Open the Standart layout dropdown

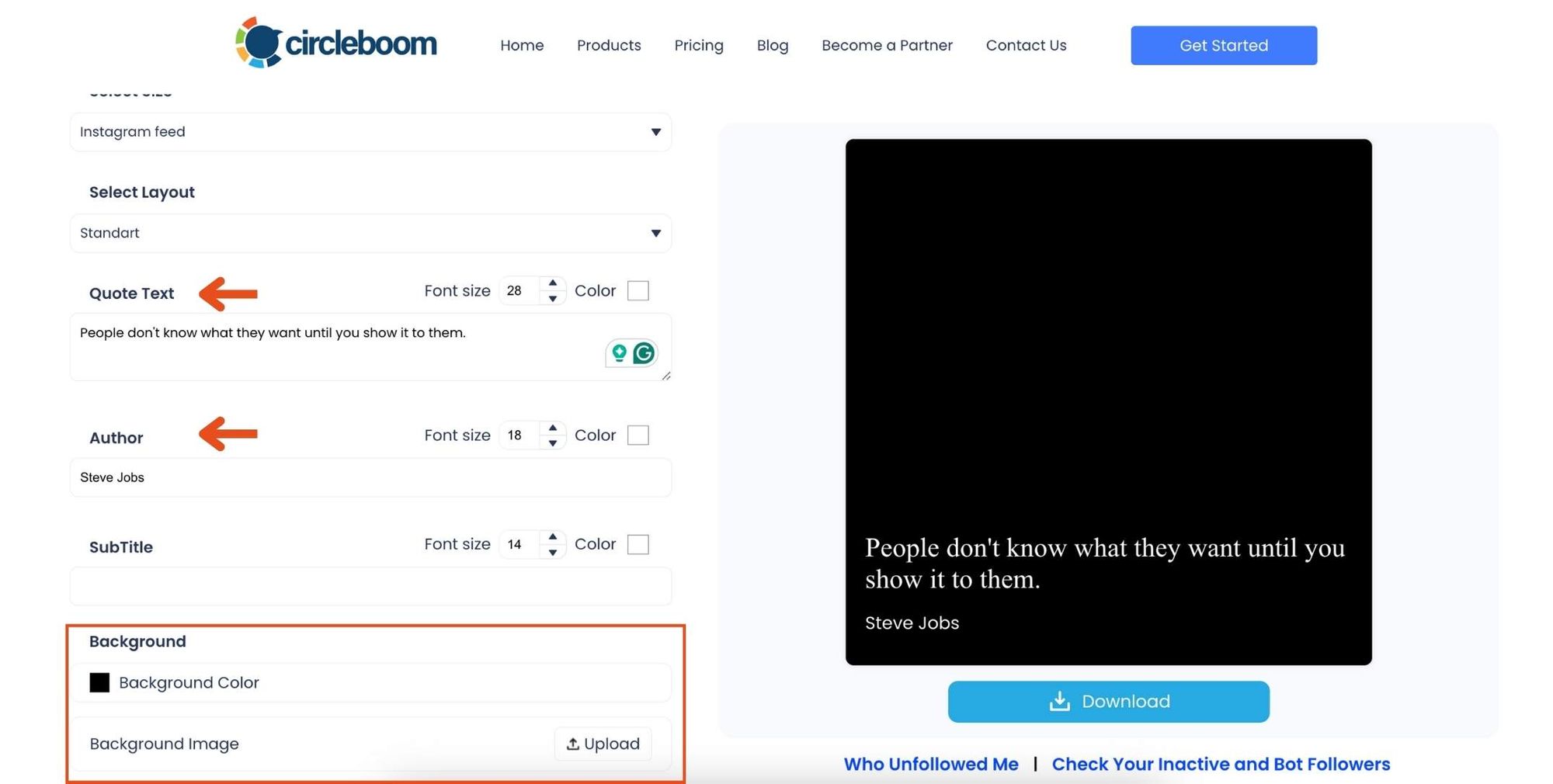point(370,233)
